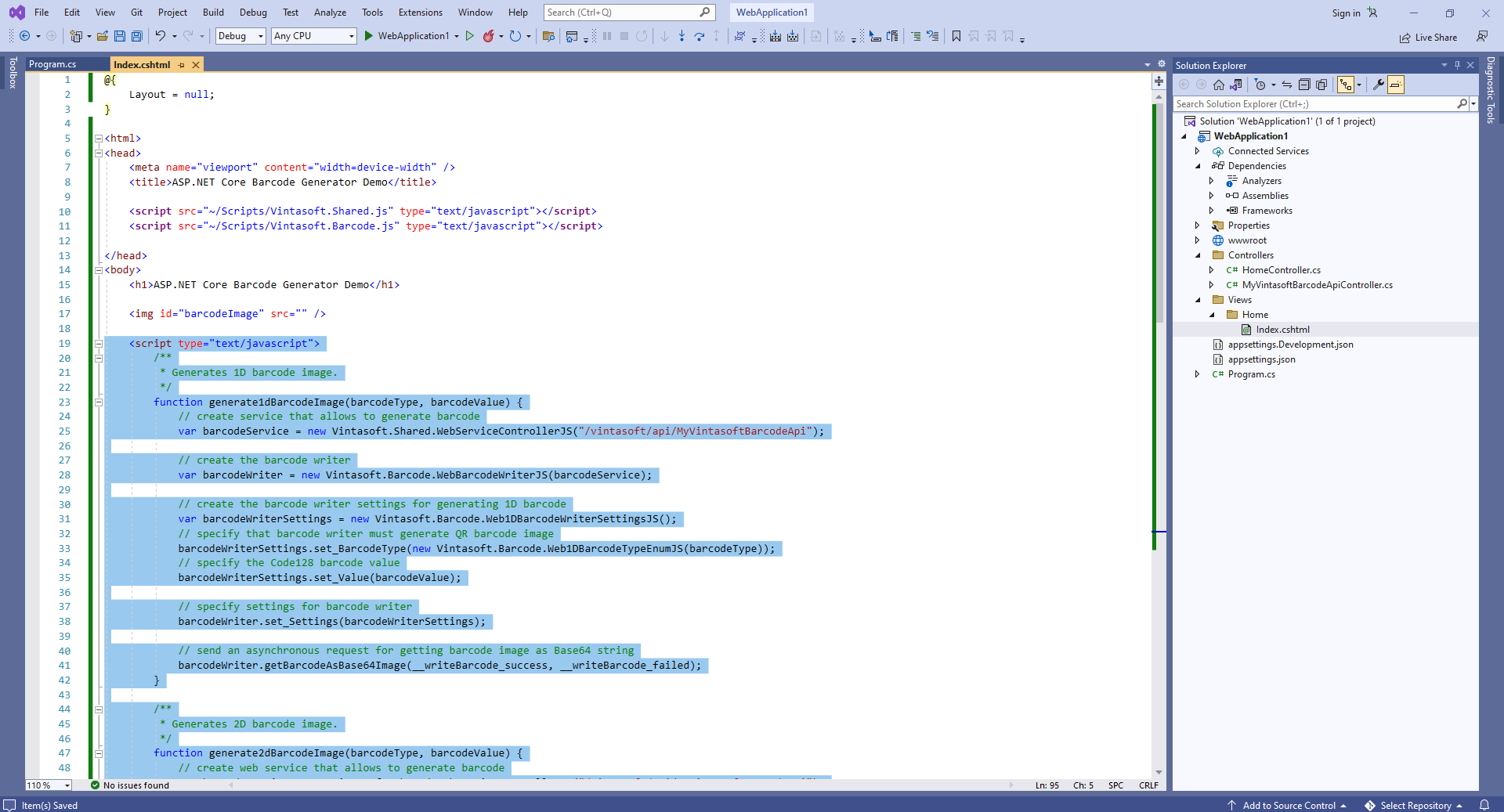Screen dimensions: 1504x812
Task: Click the Undo arrow icon
Action: click(x=161, y=36)
